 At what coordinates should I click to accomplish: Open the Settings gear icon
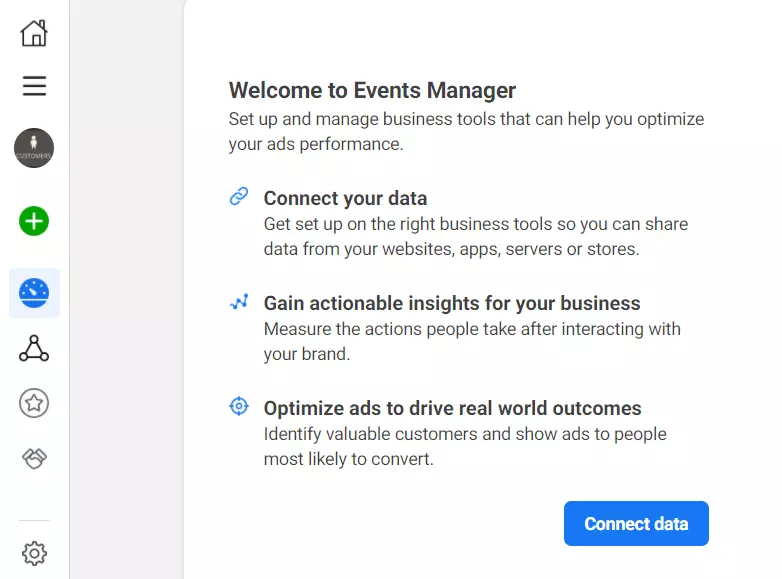34,553
